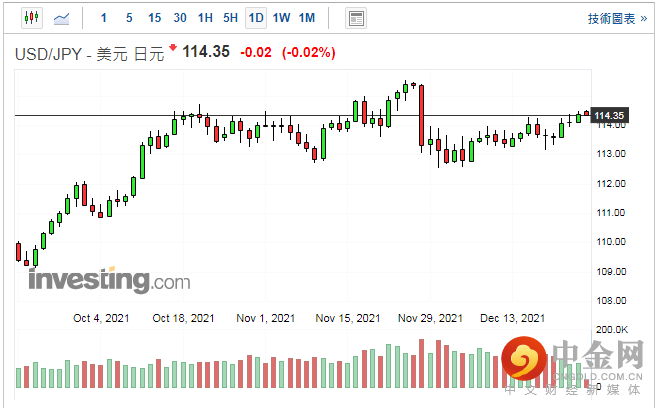This screenshot has height=408, width=658.
Task: Choose the 1M monthly timeframe
Action: click(307, 18)
